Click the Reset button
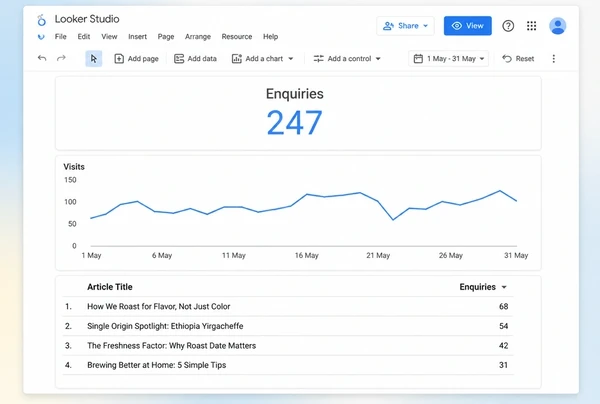This screenshot has width=600, height=404. pos(518,59)
